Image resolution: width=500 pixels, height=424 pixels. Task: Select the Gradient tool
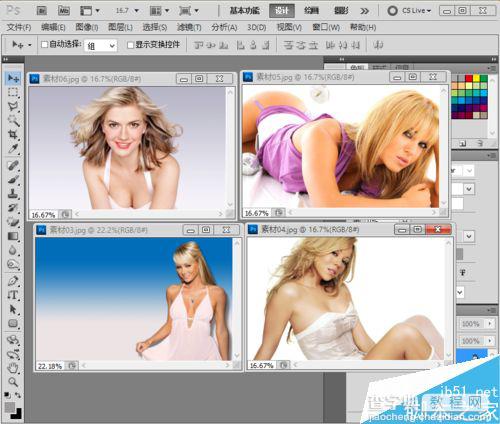pyautogui.click(x=13, y=236)
